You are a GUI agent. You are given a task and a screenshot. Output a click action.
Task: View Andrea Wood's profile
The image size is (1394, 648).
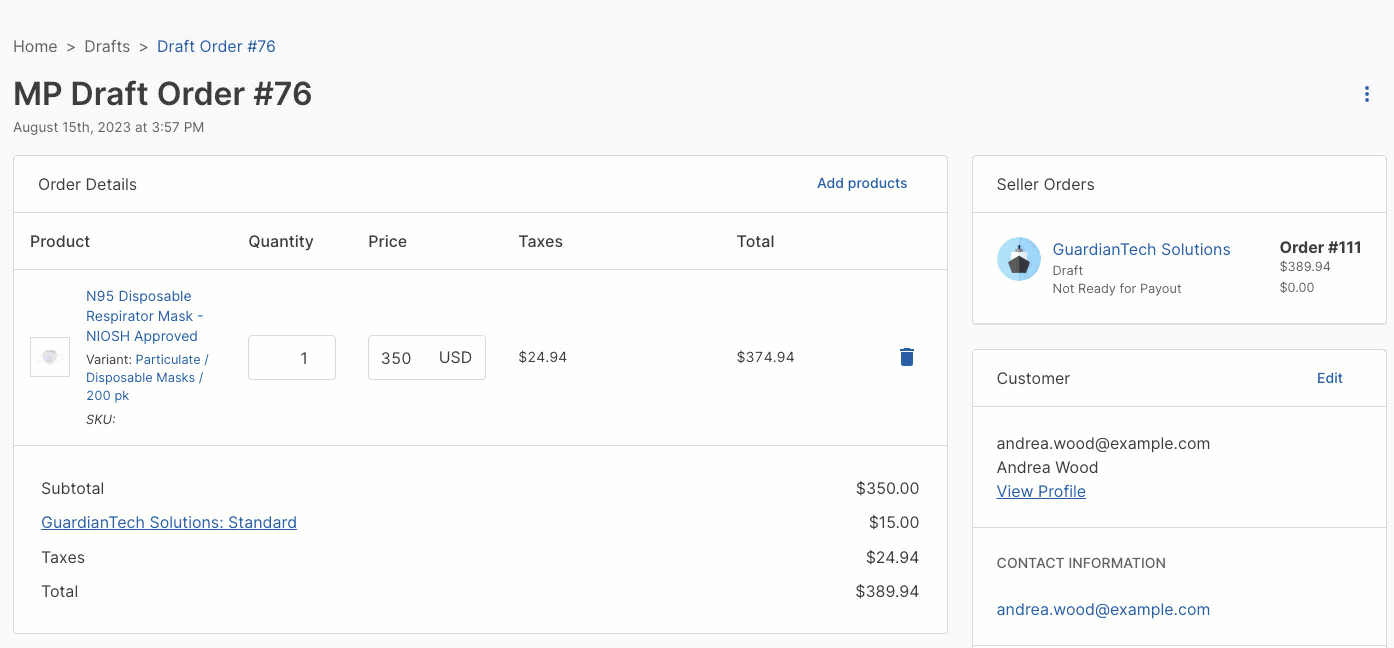pyautogui.click(x=1041, y=492)
